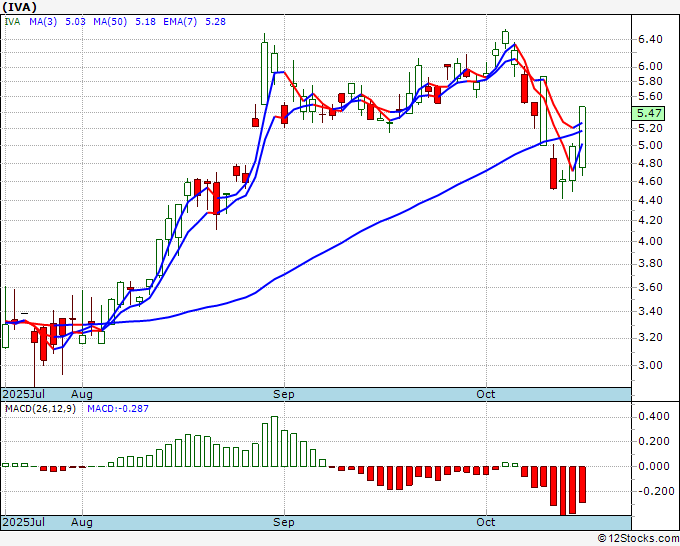Select the MACD(26,12,9) label
This screenshot has height=546, width=680.
tap(36, 410)
